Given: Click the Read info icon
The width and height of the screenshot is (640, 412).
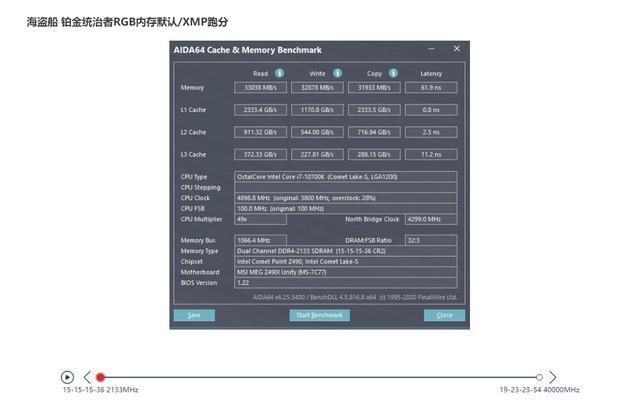Looking at the screenshot, I should point(279,73).
